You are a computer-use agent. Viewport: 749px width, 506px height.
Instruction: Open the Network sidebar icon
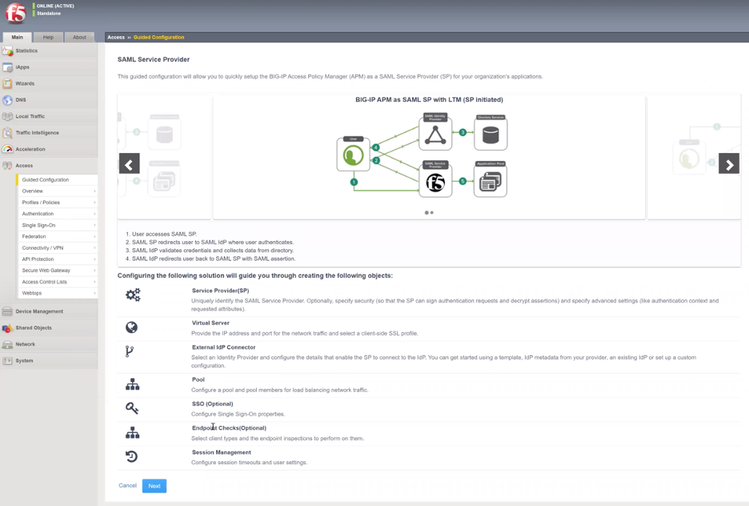[x=7, y=344]
